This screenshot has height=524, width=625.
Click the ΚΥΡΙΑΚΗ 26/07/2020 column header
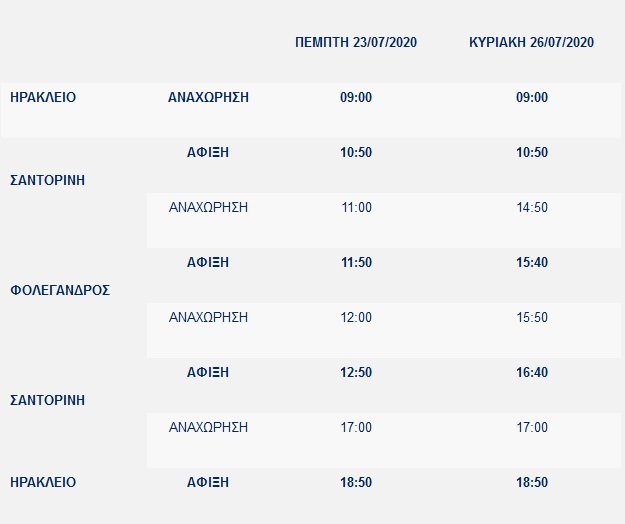pos(532,42)
